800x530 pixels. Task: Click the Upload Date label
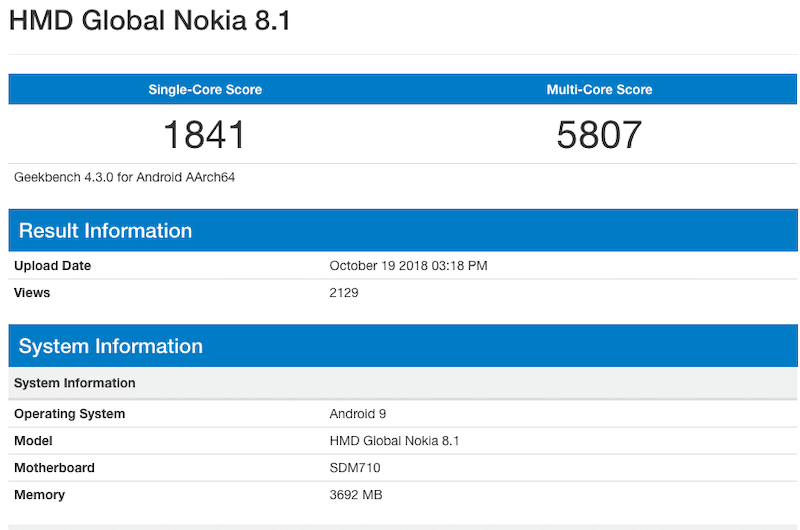(53, 266)
